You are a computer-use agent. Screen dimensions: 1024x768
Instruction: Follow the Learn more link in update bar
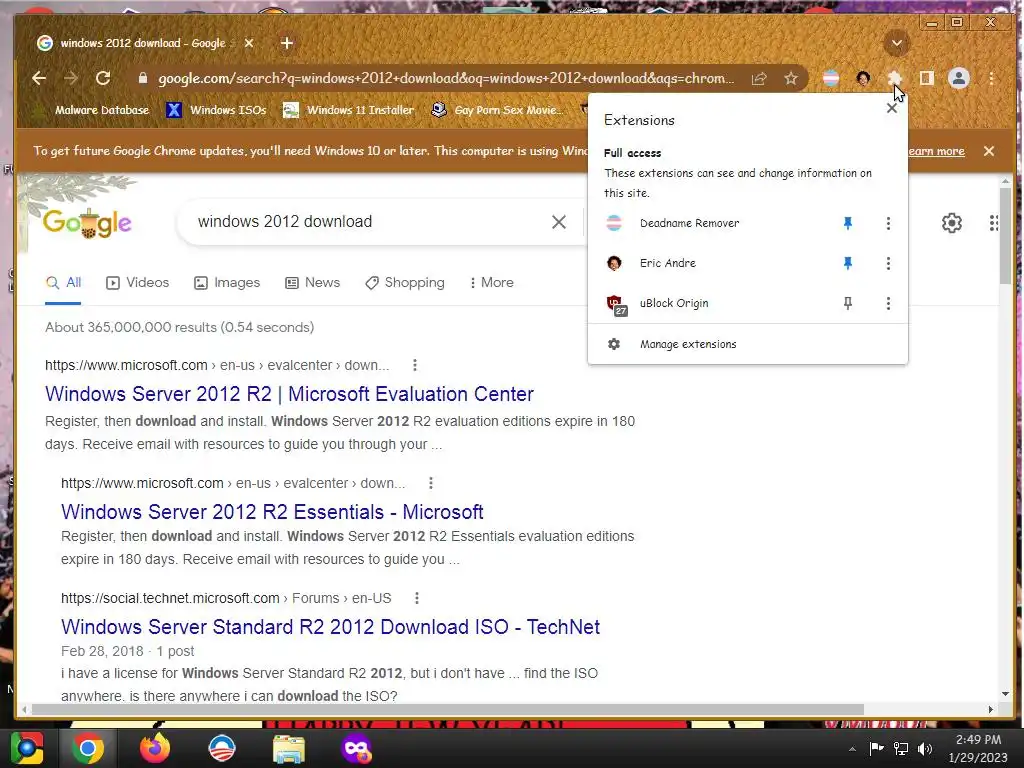click(x=936, y=151)
